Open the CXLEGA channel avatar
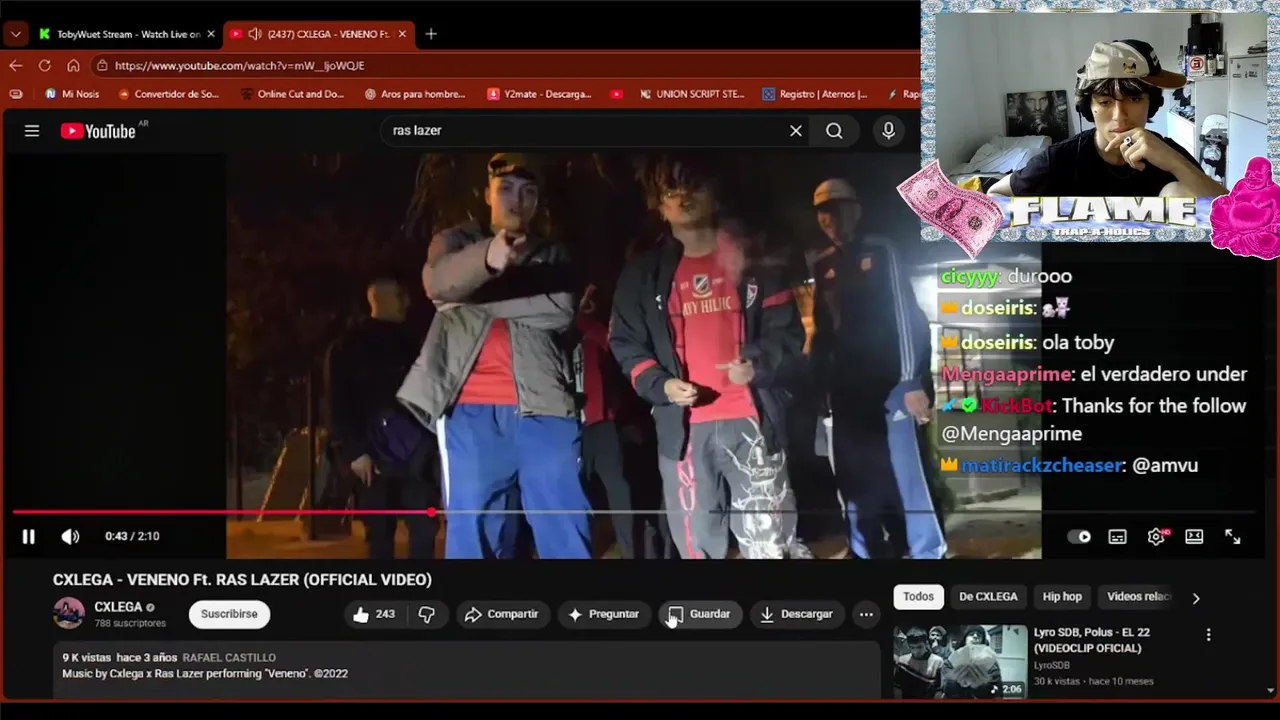Viewport: 1280px width, 720px height. pyautogui.click(x=69, y=613)
